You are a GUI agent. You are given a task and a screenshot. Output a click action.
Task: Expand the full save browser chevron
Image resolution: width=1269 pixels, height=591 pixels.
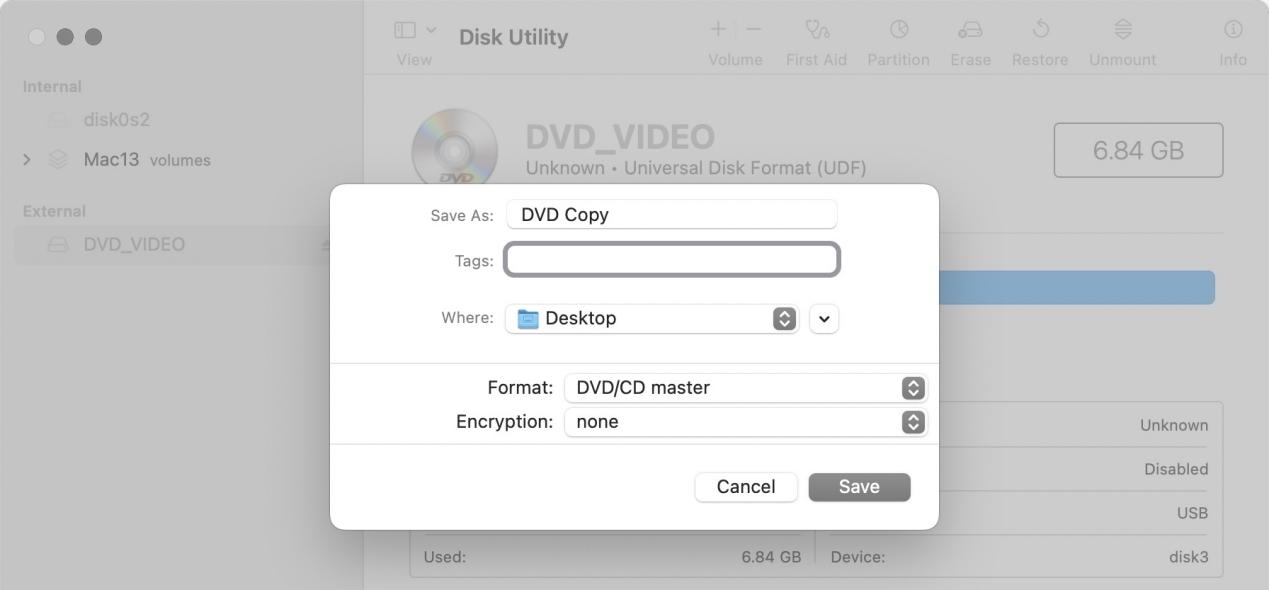824,319
